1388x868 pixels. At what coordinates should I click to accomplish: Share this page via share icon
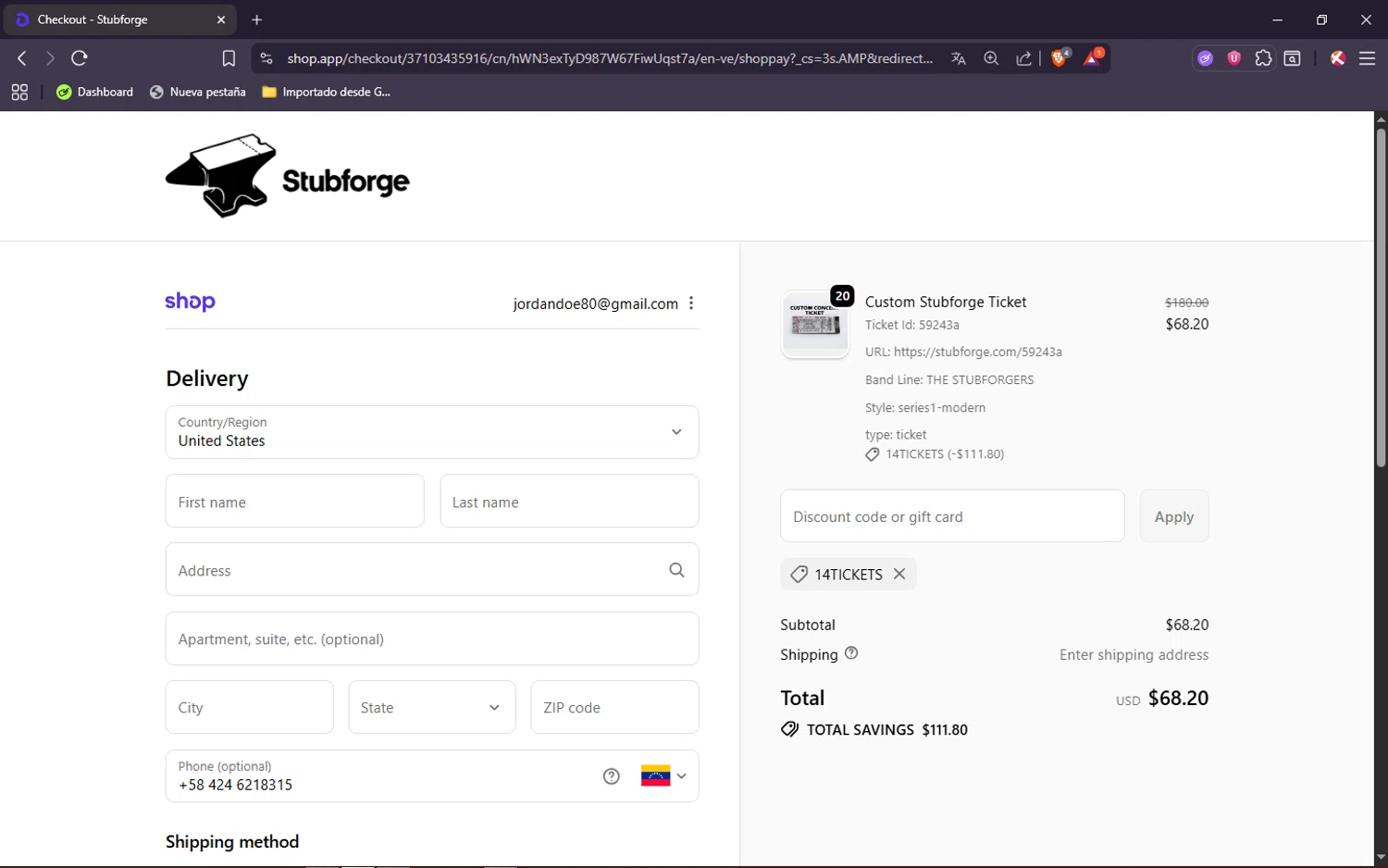coord(1023,58)
